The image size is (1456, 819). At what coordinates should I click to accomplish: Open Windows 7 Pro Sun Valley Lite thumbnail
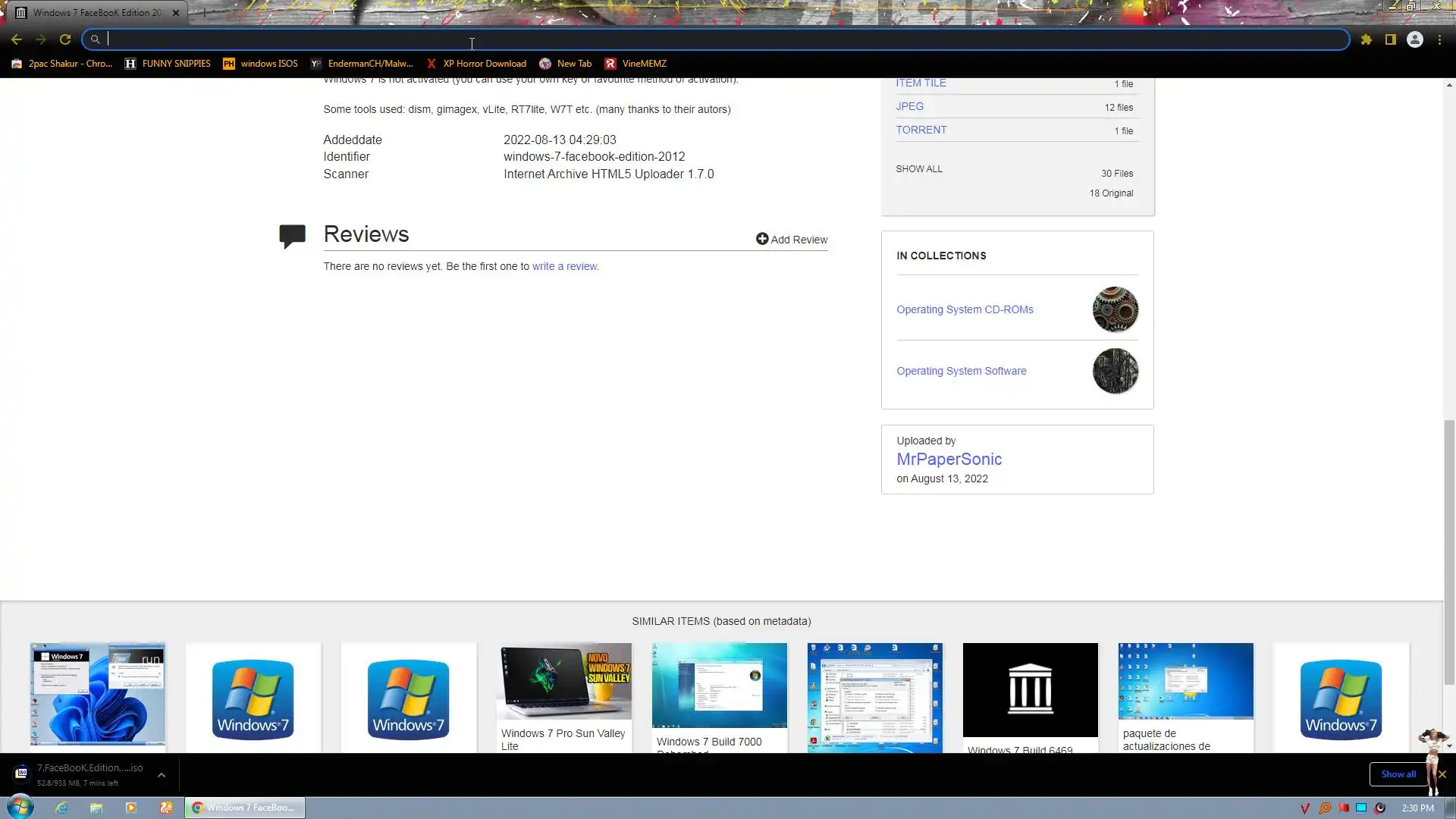click(x=564, y=681)
